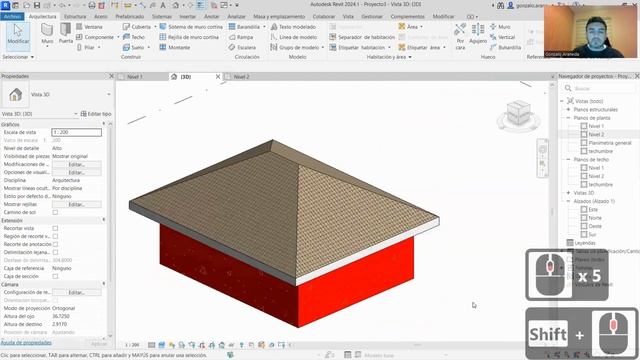Viewport: 640px width, 360px height.
Task: Select the Puerta door tool
Action: (65, 34)
